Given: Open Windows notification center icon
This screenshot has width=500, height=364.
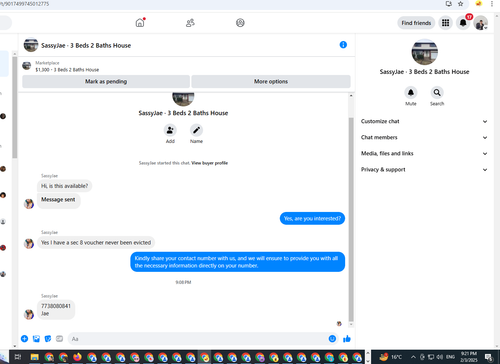Looking at the screenshot, I should pyautogui.click(x=489, y=357).
